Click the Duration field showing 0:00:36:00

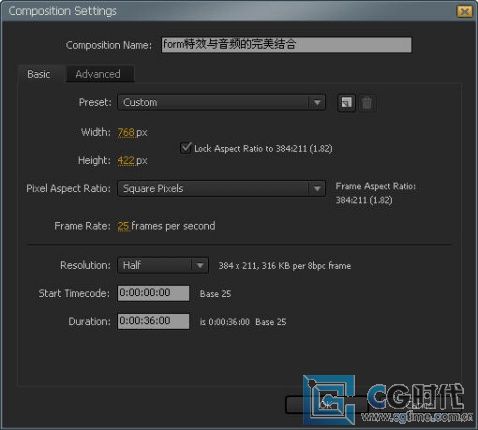click(153, 321)
